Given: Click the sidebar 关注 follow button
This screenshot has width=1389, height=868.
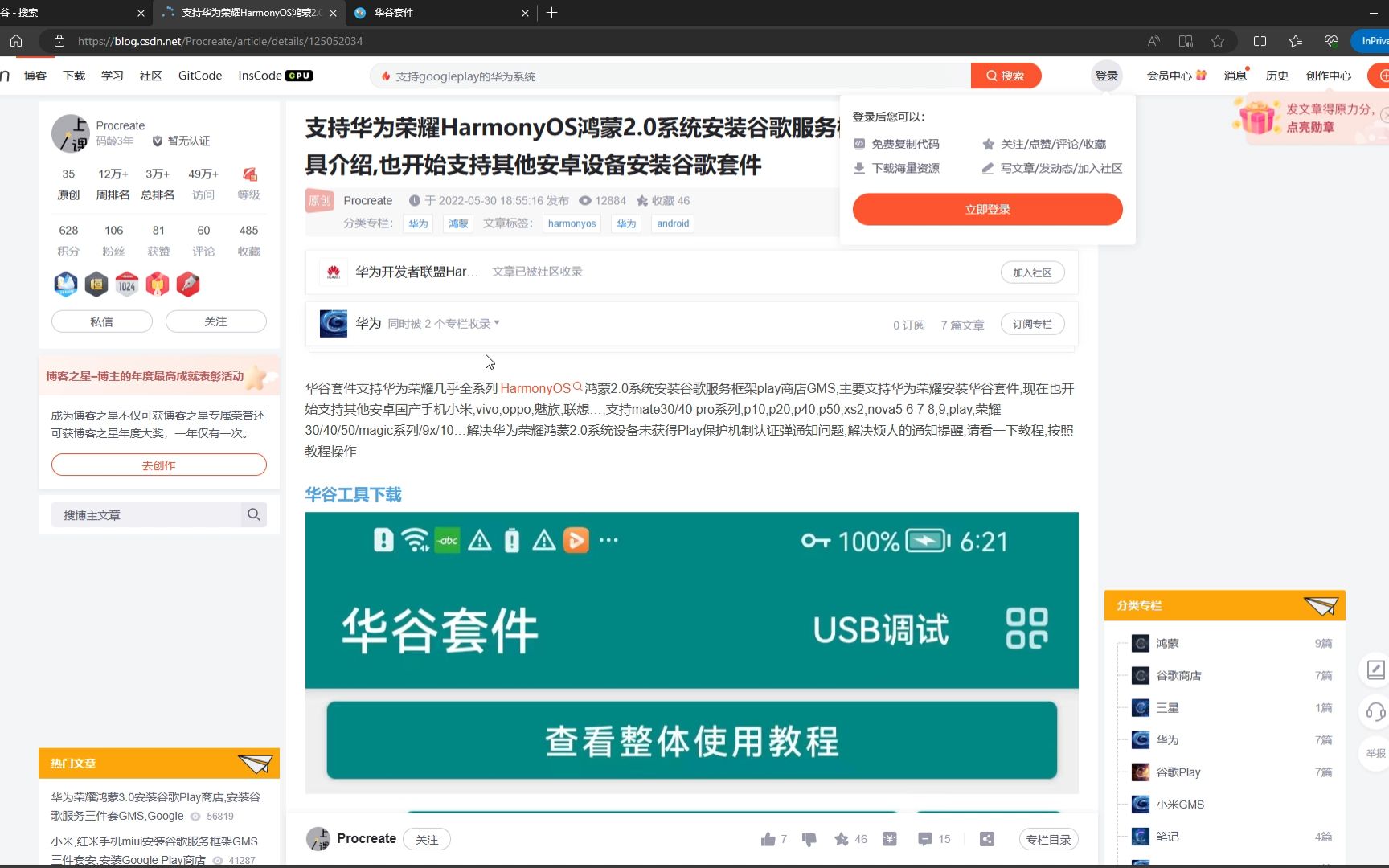Looking at the screenshot, I should 215,321.
